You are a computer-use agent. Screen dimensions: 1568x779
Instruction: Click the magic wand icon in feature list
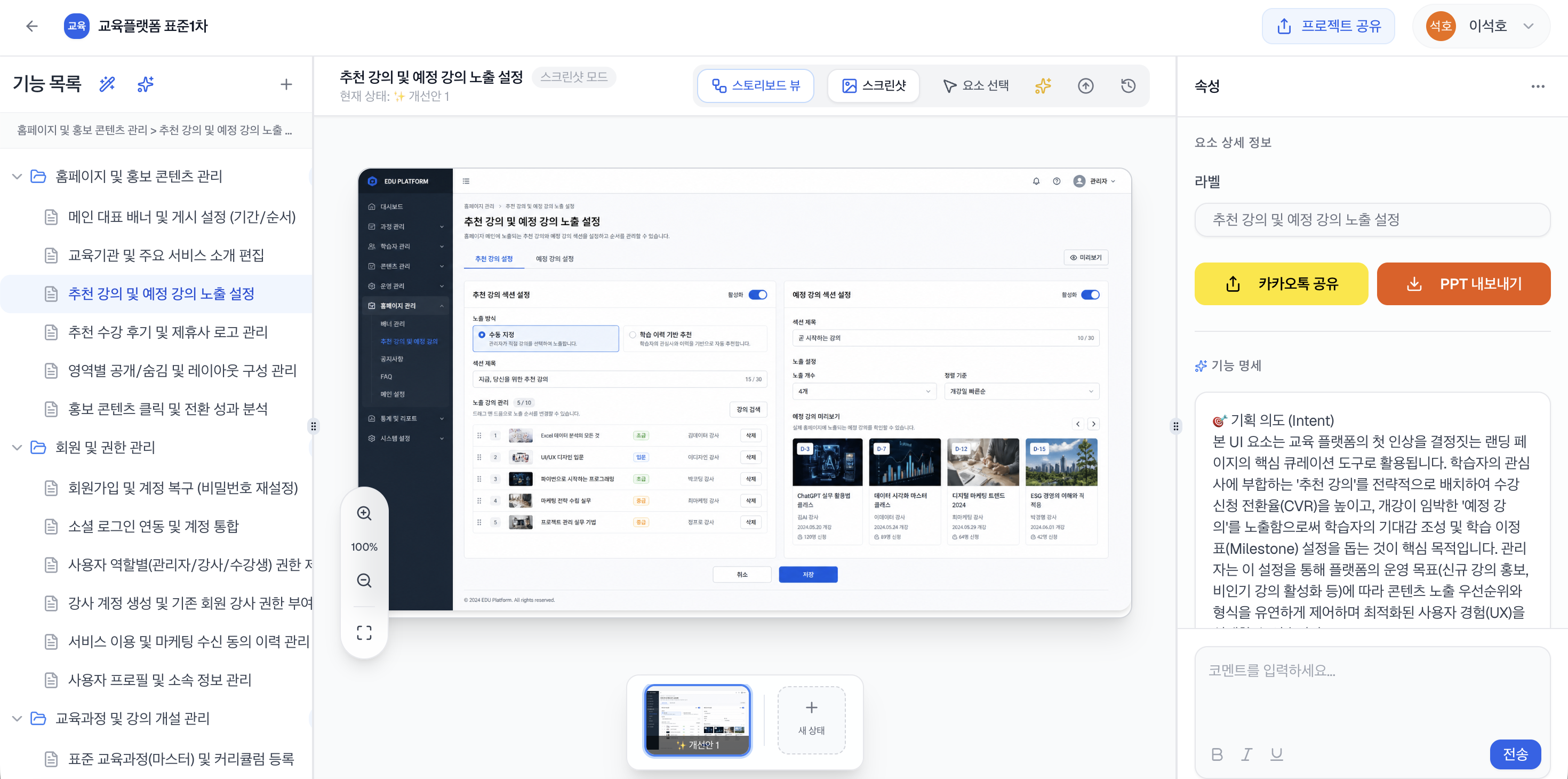point(107,84)
